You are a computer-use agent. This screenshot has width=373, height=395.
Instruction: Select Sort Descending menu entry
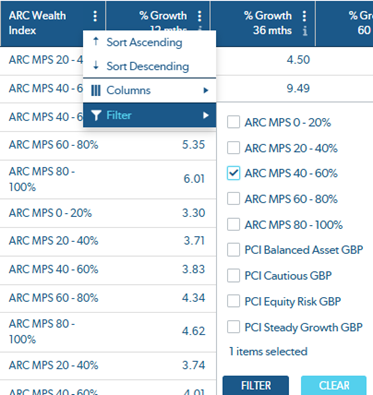[150, 66]
